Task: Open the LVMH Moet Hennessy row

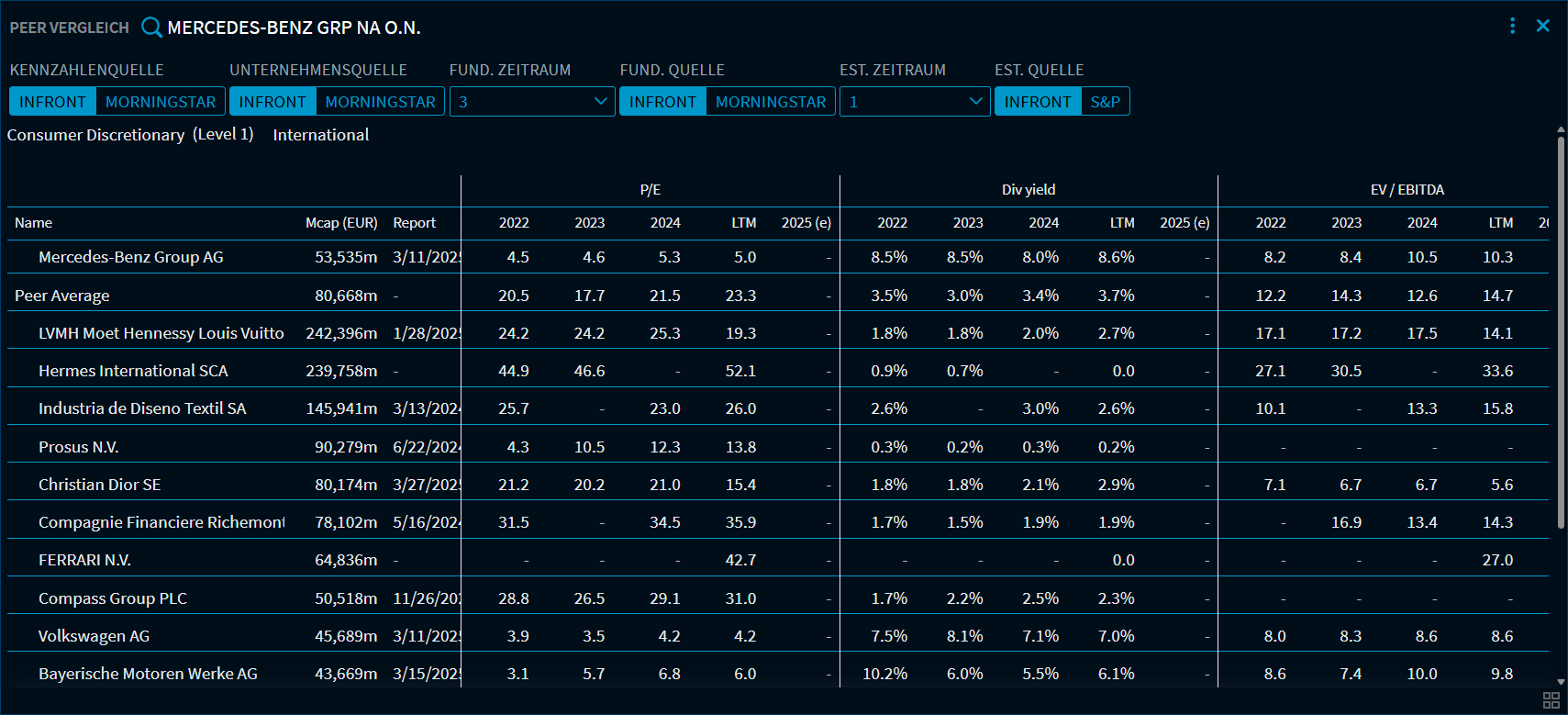Action: [161, 333]
